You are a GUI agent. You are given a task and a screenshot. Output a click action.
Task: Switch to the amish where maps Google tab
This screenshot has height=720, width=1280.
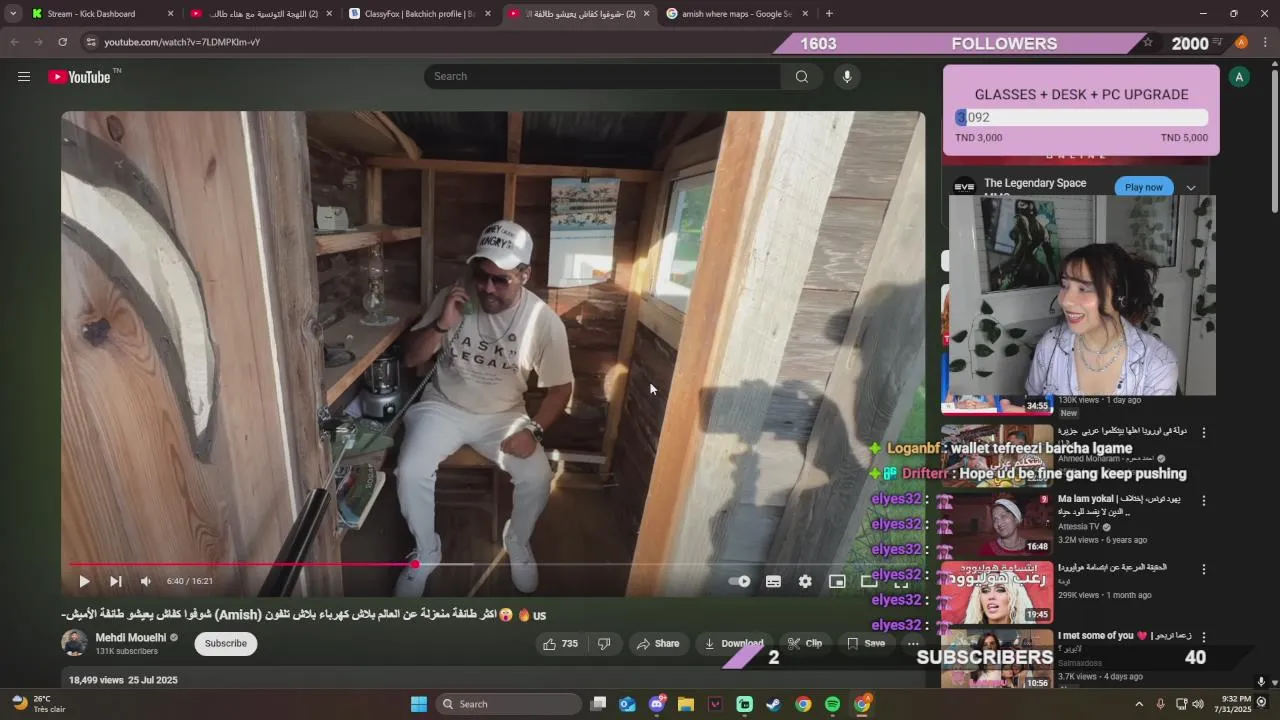tap(736, 14)
